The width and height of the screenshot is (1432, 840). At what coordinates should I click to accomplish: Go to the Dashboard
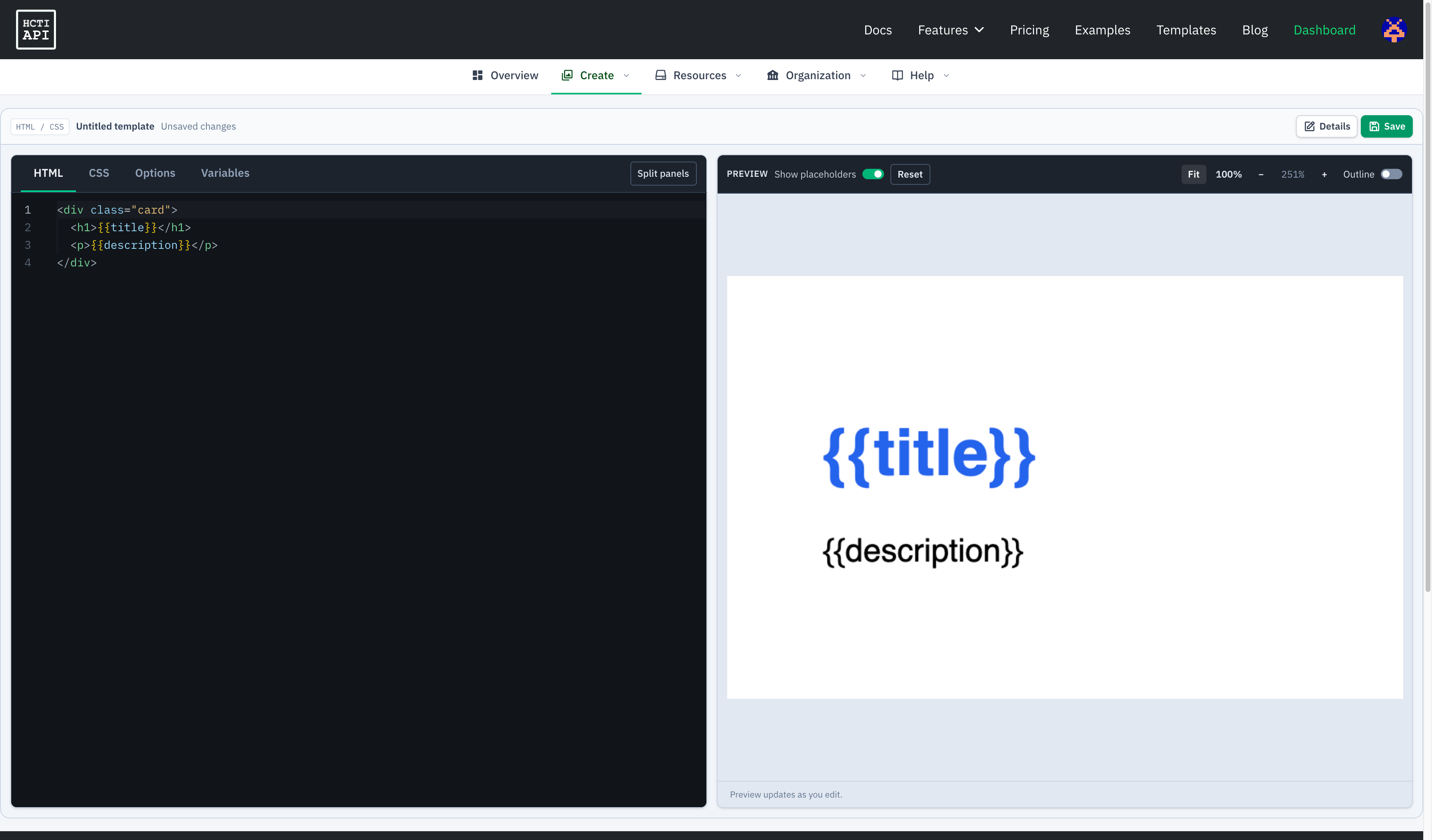coord(1324,30)
